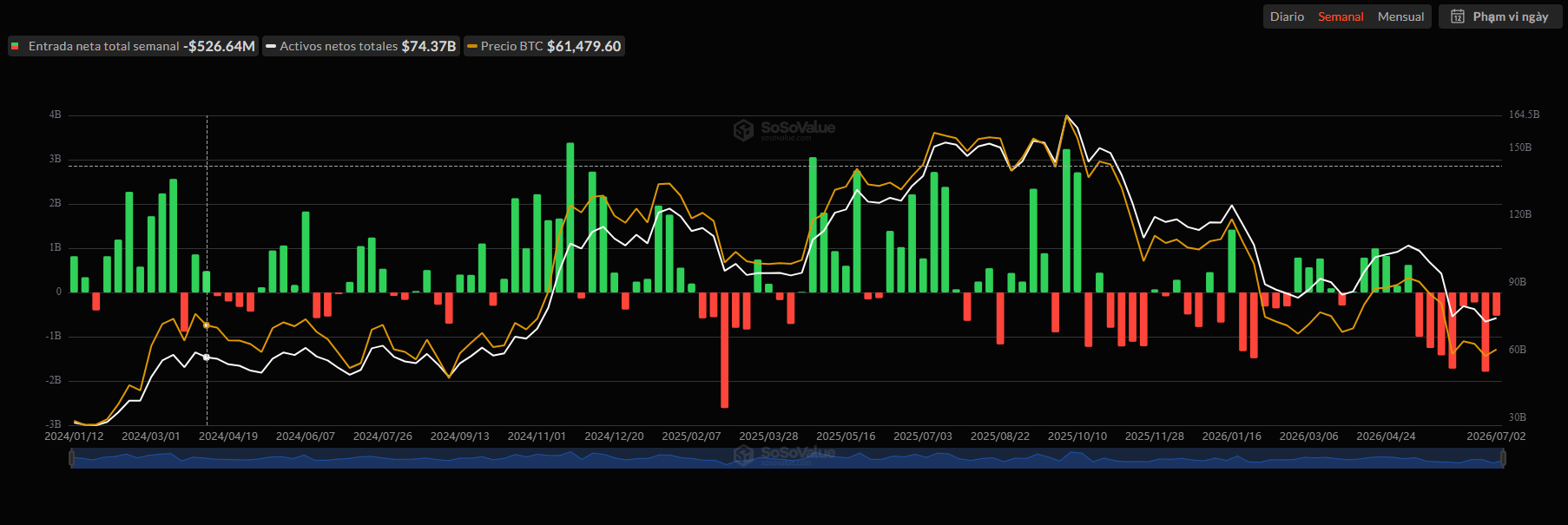
Task: Click the right handle of the range slider
Action: [1503, 458]
